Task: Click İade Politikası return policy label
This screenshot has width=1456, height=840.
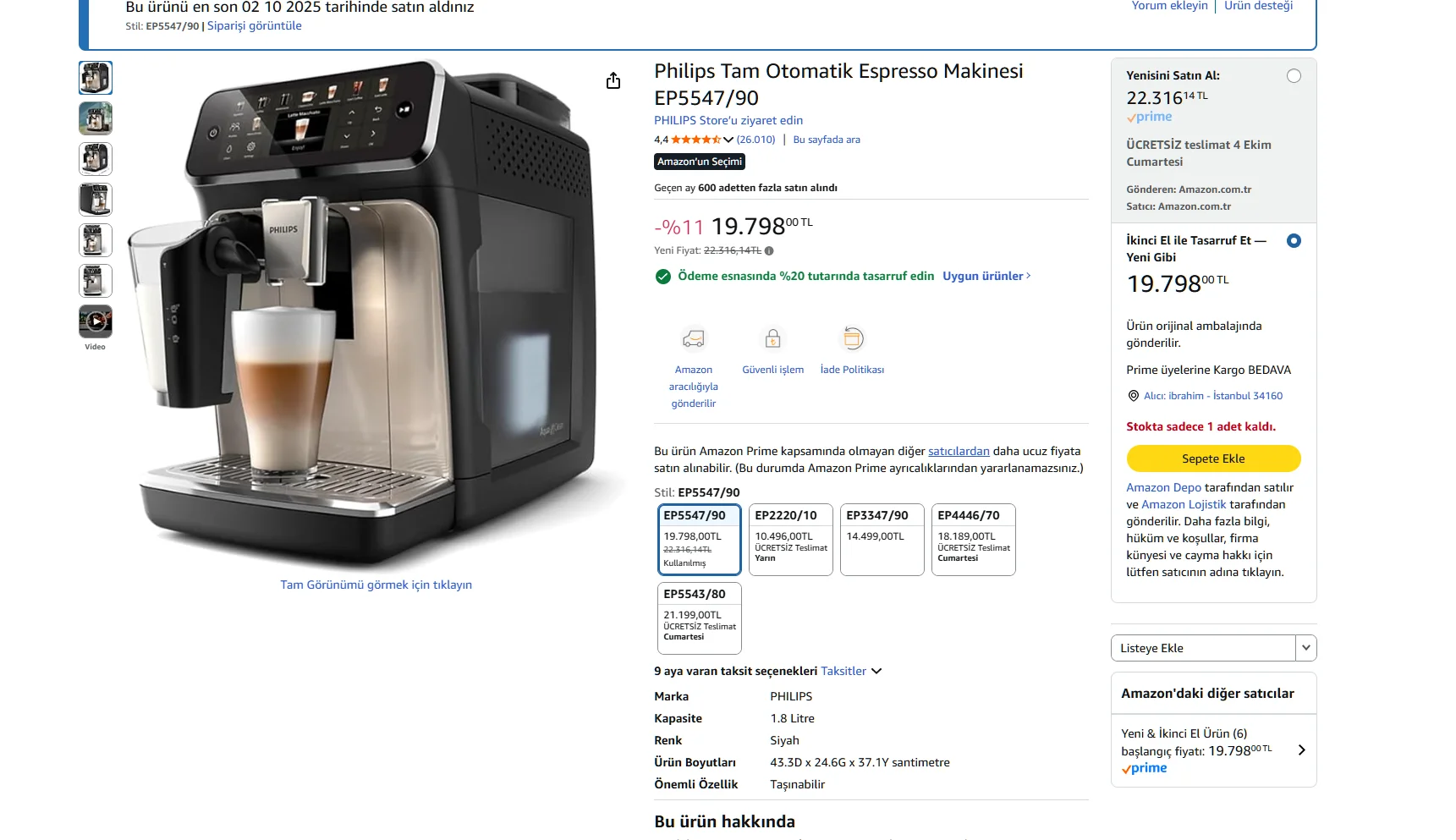Action: click(x=852, y=370)
